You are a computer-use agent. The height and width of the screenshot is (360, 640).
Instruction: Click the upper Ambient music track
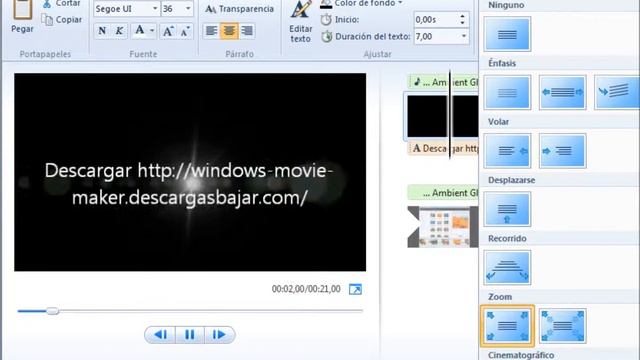coord(444,82)
